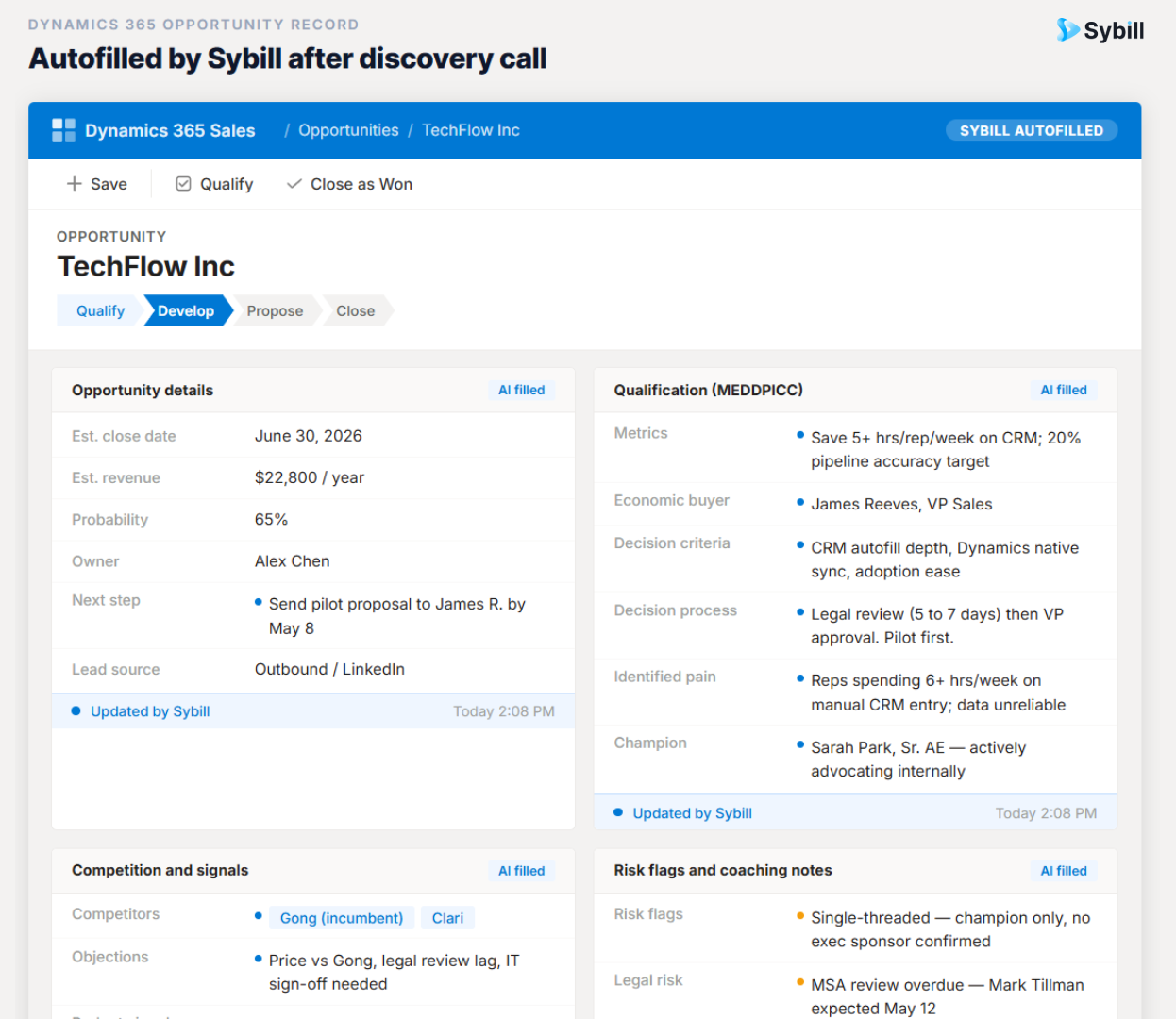Click the Dynamics 365 Sales title

[x=170, y=130]
